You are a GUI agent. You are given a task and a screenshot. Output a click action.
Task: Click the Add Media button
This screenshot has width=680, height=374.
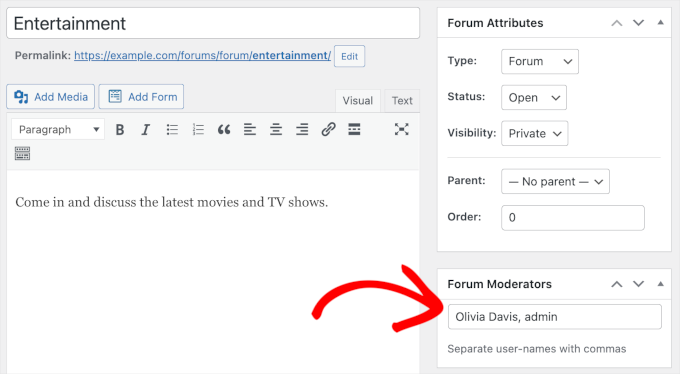click(50, 97)
